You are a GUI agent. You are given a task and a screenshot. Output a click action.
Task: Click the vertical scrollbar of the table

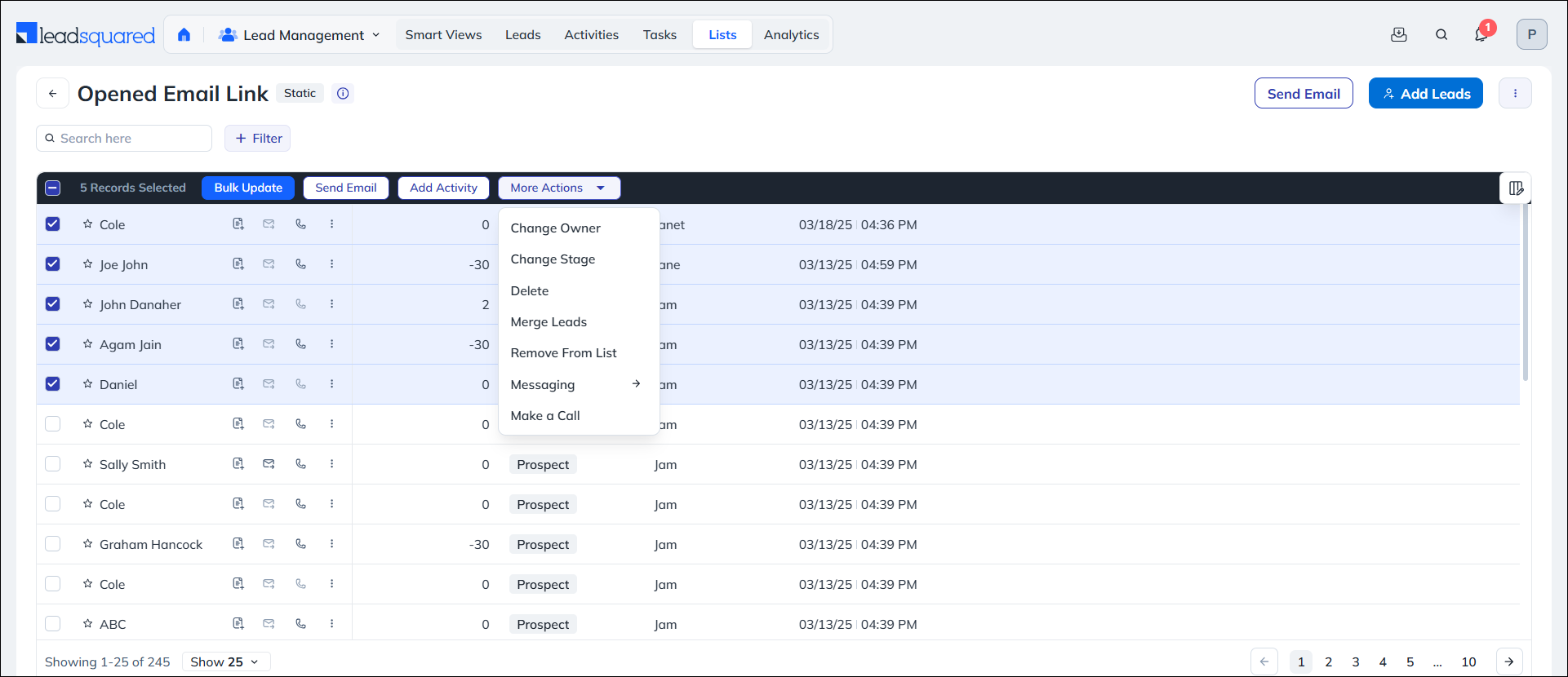pyautogui.click(x=1525, y=293)
